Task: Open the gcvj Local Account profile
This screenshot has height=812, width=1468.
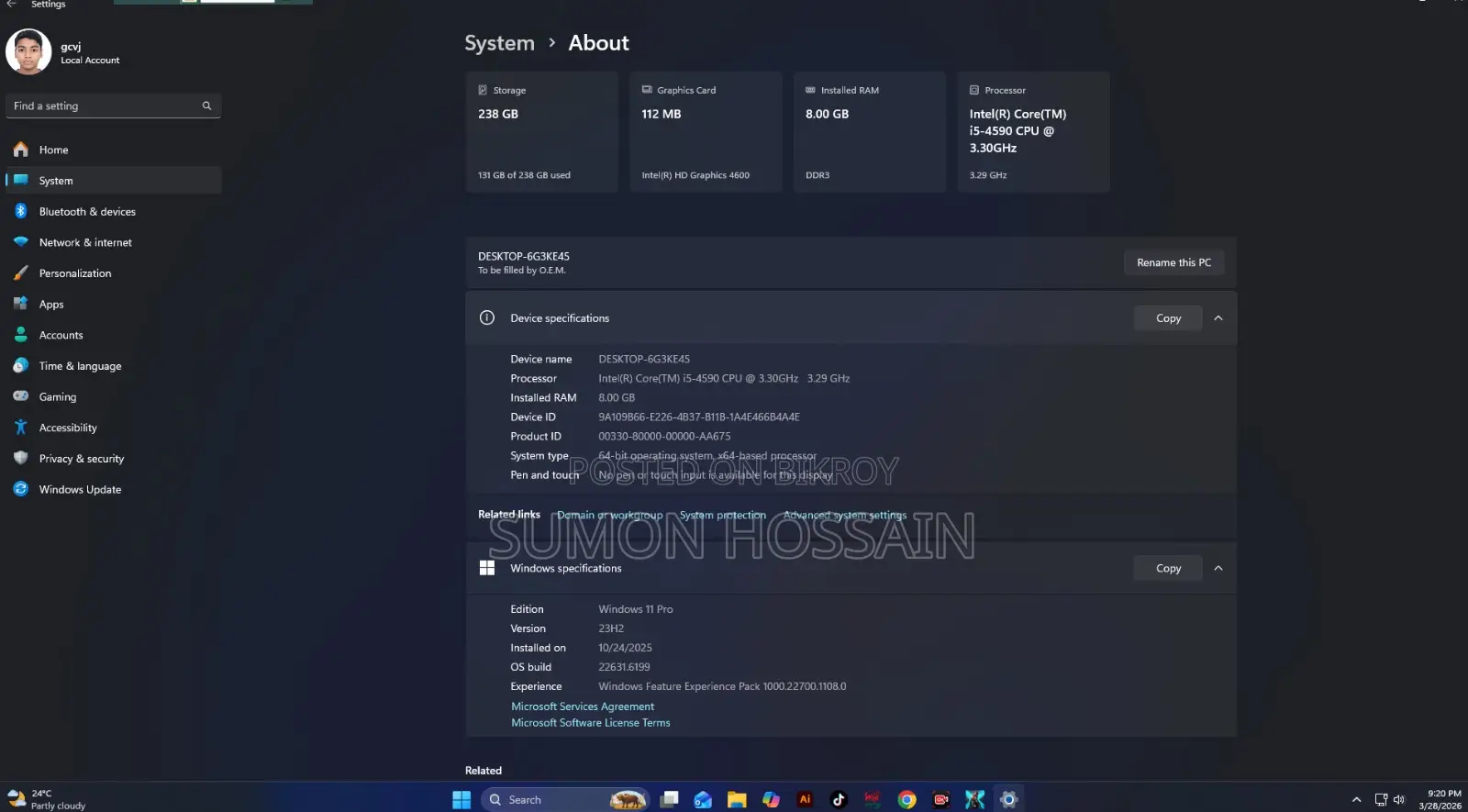Action: pyautogui.click(x=64, y=52)
